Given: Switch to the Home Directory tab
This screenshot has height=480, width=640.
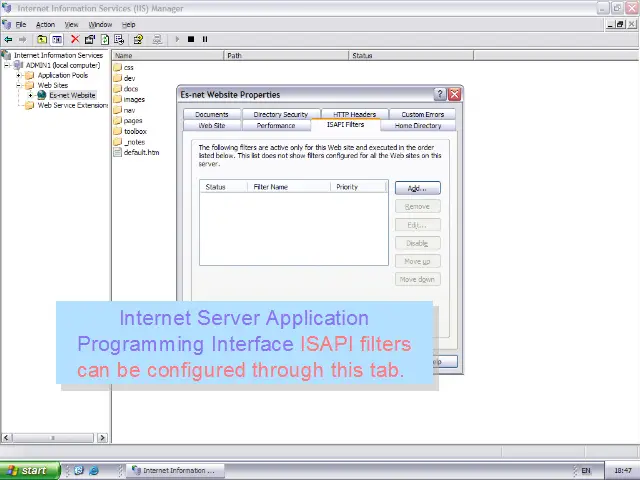Looking at the screenshot, I should click(418, 125).
